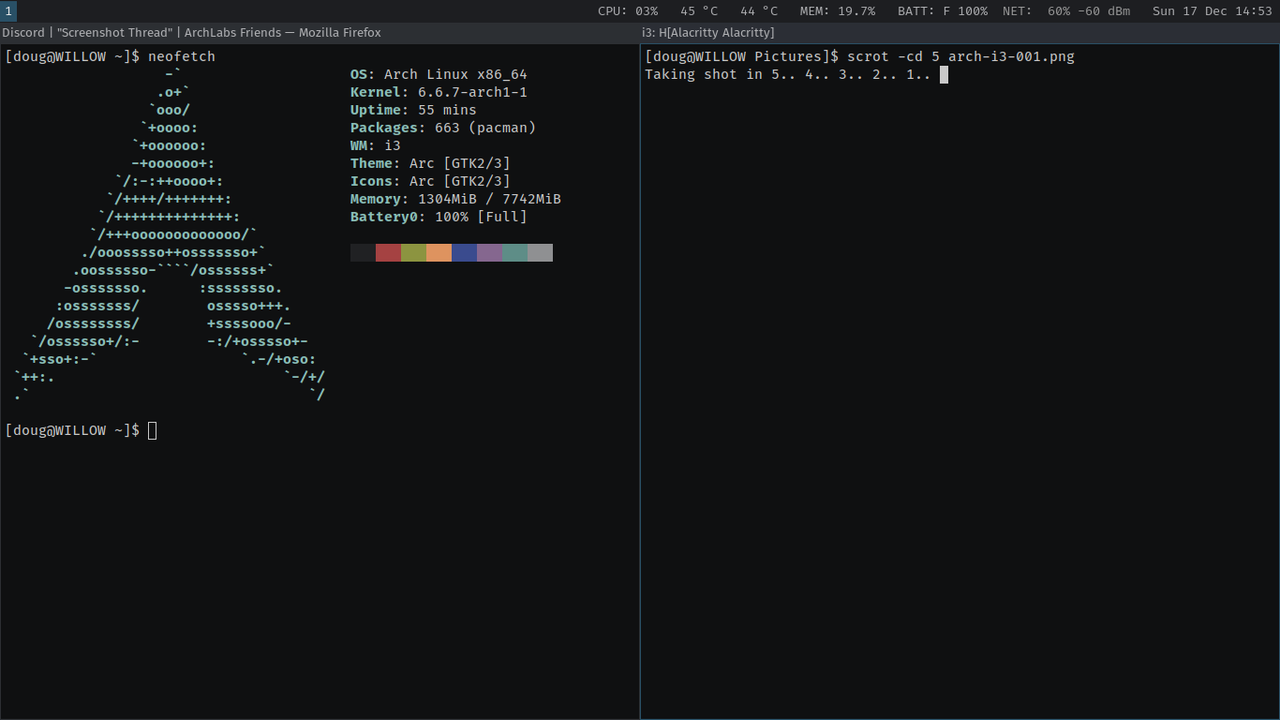Image resolution: width=1280 pixels, height=720 pixels.
Task: Click the dark first color block in palette
Action: 363,253
